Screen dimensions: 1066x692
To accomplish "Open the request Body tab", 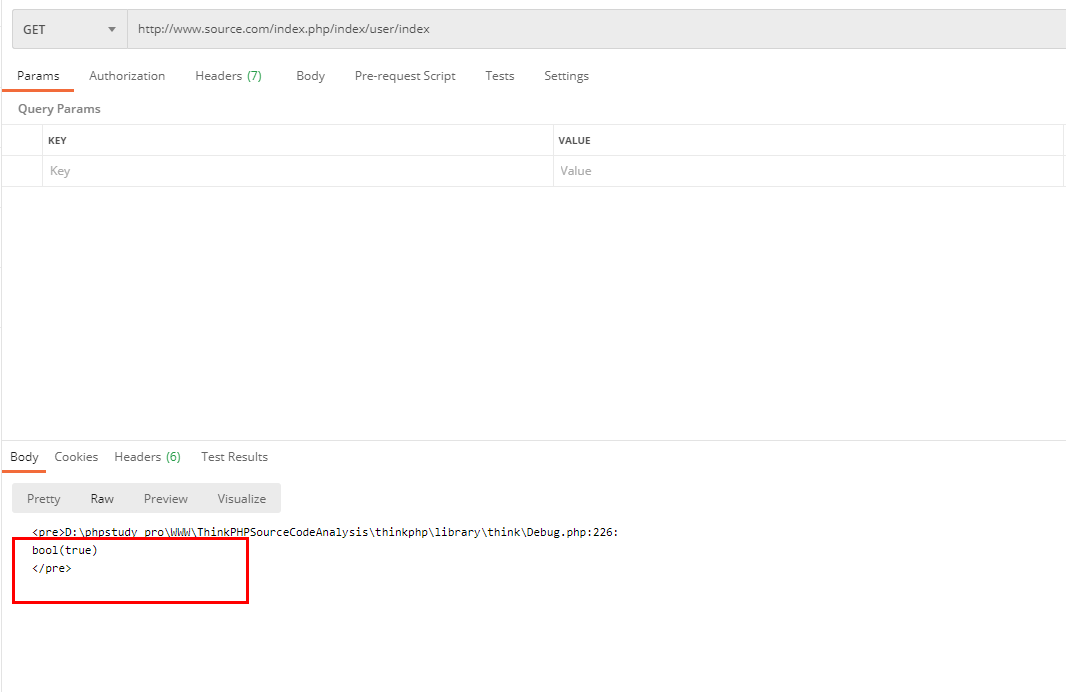I will [311, 76].
